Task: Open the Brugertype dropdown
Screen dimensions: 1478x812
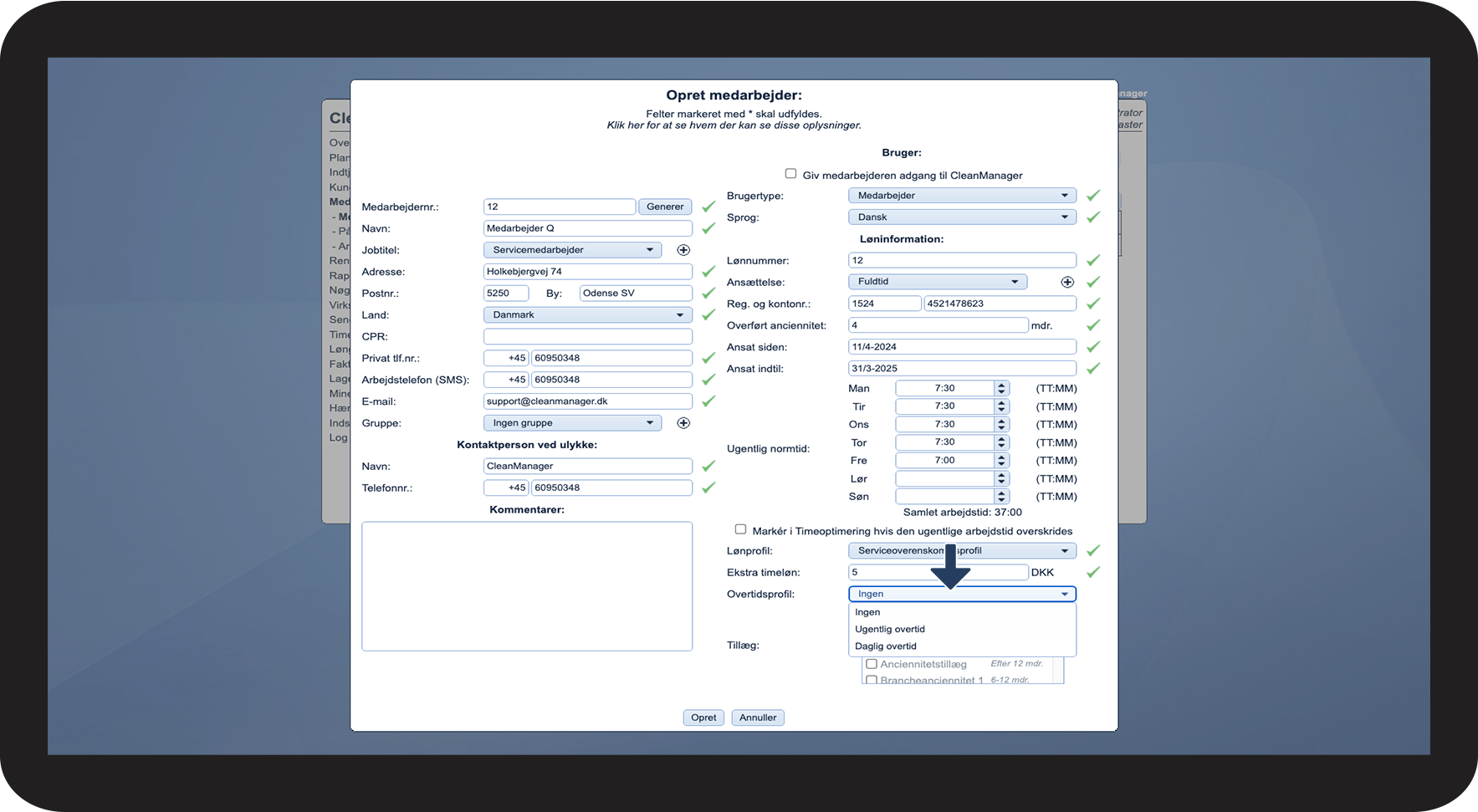Action: [x=962, y=196]
